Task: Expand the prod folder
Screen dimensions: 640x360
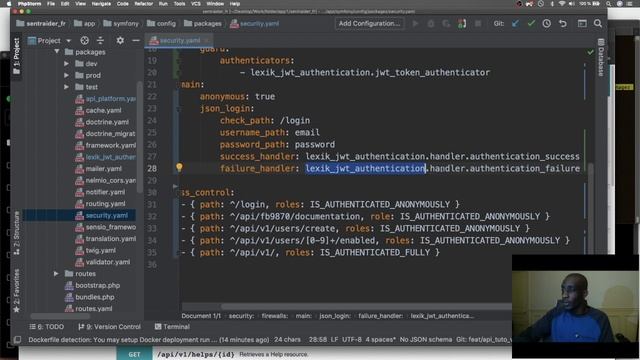Action: point(66,76)
